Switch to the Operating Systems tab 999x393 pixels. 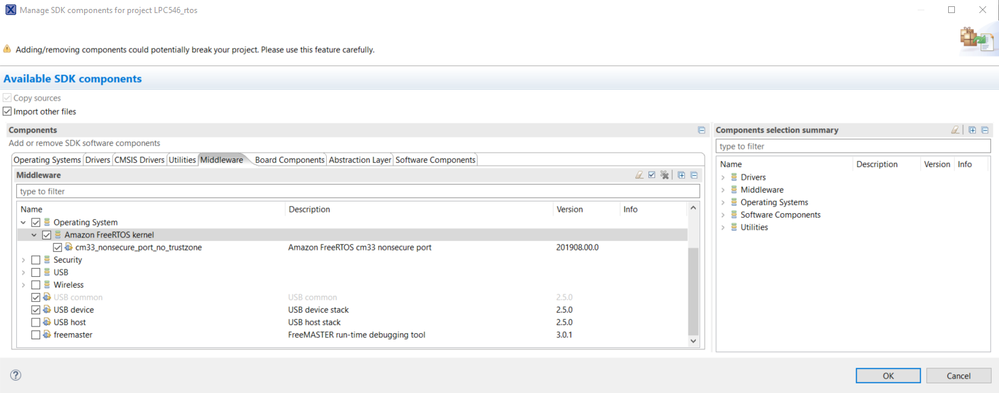[x=47, y=160]
